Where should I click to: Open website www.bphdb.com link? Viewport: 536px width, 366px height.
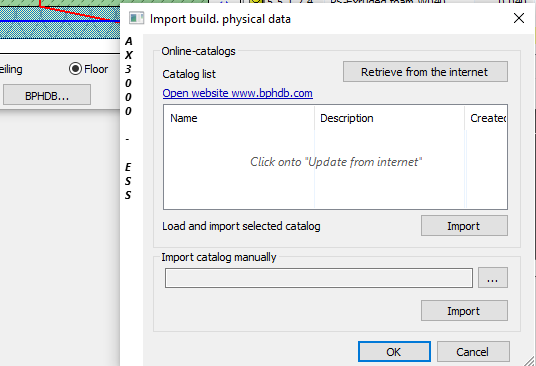click(238, 93)
